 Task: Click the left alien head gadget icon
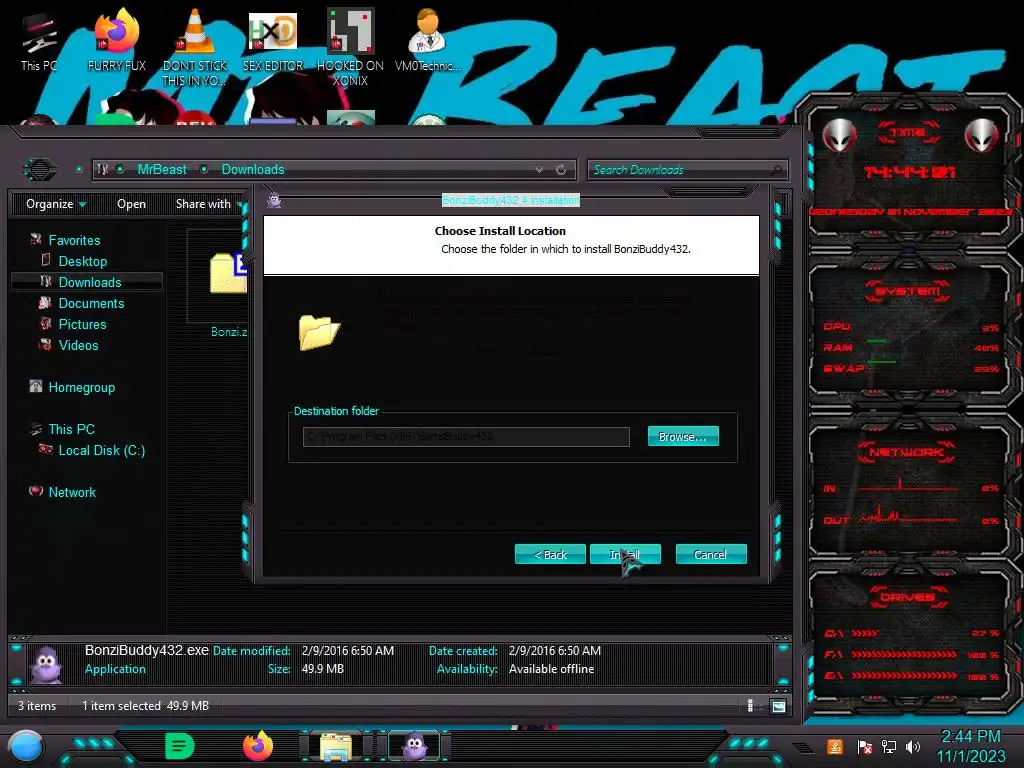tap(839, 135)
